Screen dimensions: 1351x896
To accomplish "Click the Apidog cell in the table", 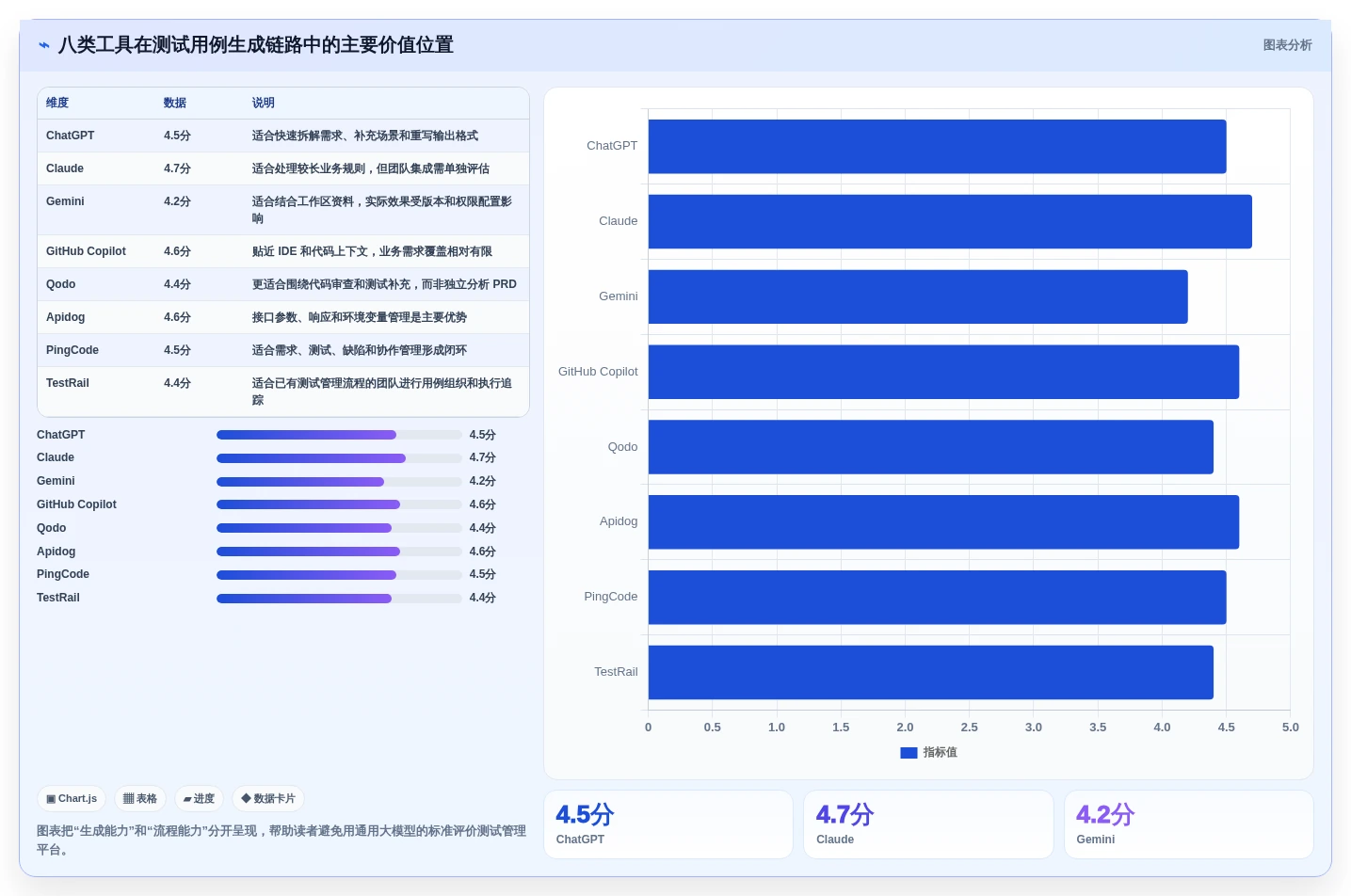I will 66,317.
